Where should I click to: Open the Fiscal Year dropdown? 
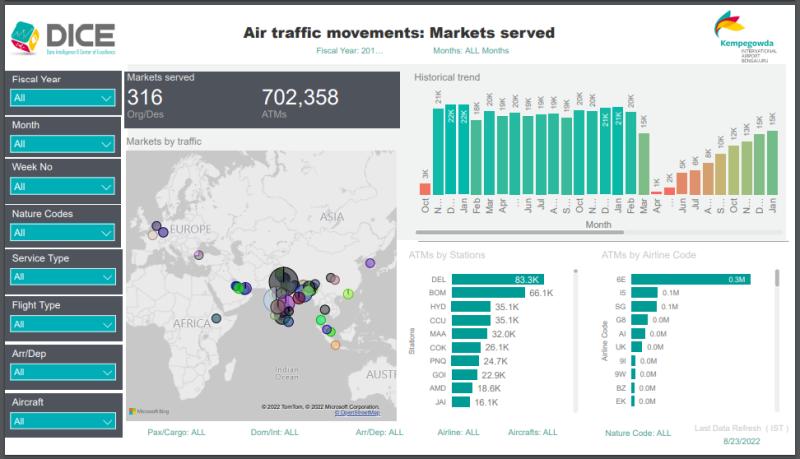pyautogui.click(x=63, y=98)
